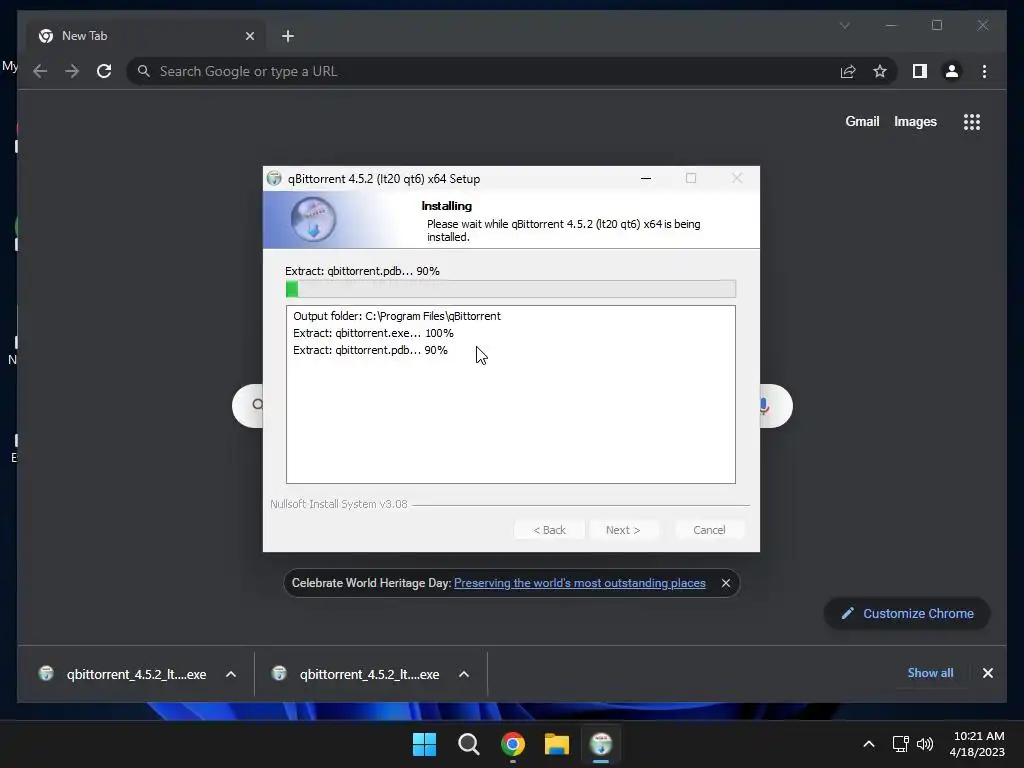The height and width of the screenshot is (768, 1024).
Task: Expand first download item options chevron
Action: tap(231, 674)
